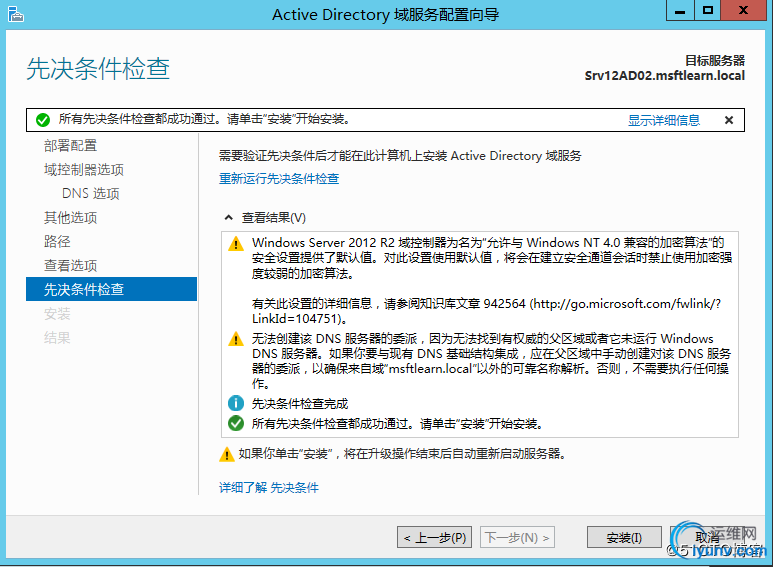Viewport: 773px width, 567px height.
Task: Open the DNS 选项 step
Action: coord(91,193)
